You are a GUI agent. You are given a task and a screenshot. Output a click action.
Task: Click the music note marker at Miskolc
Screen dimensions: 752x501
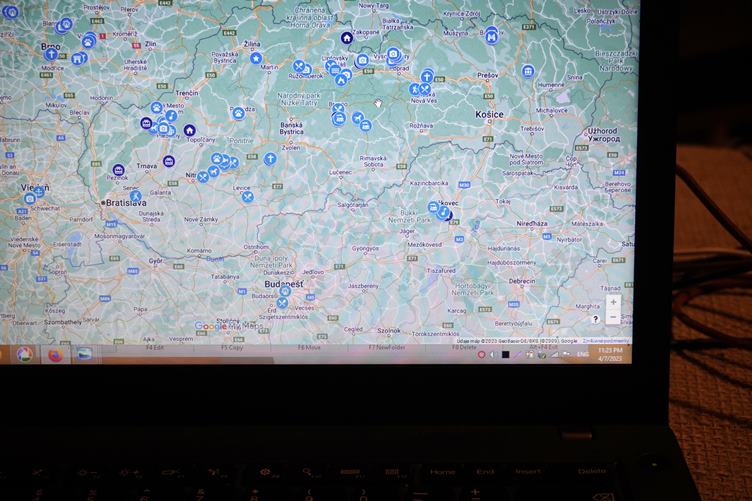(x=444, y=212)
